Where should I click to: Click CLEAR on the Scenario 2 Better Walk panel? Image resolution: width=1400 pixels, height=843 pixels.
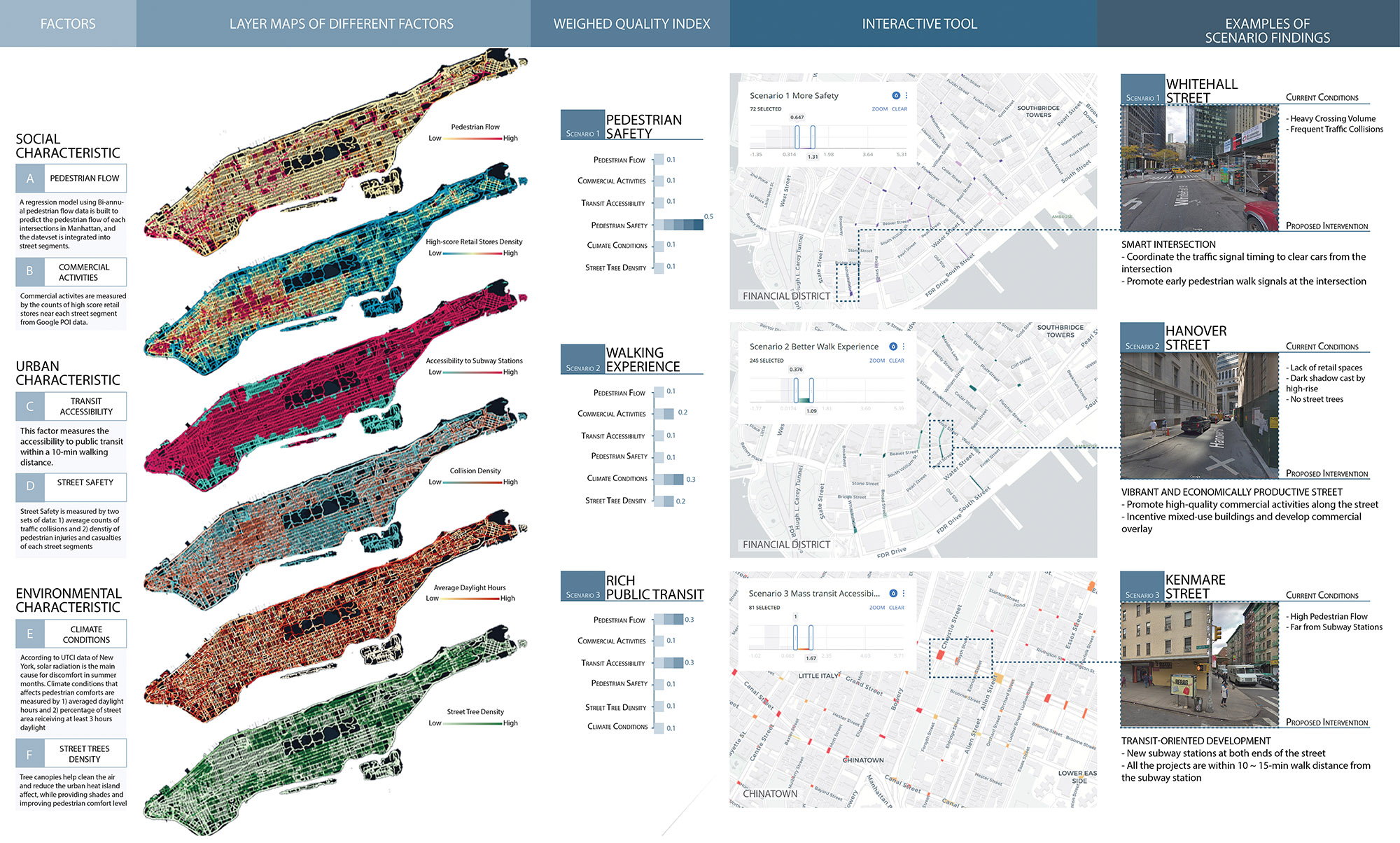point(897,361)
